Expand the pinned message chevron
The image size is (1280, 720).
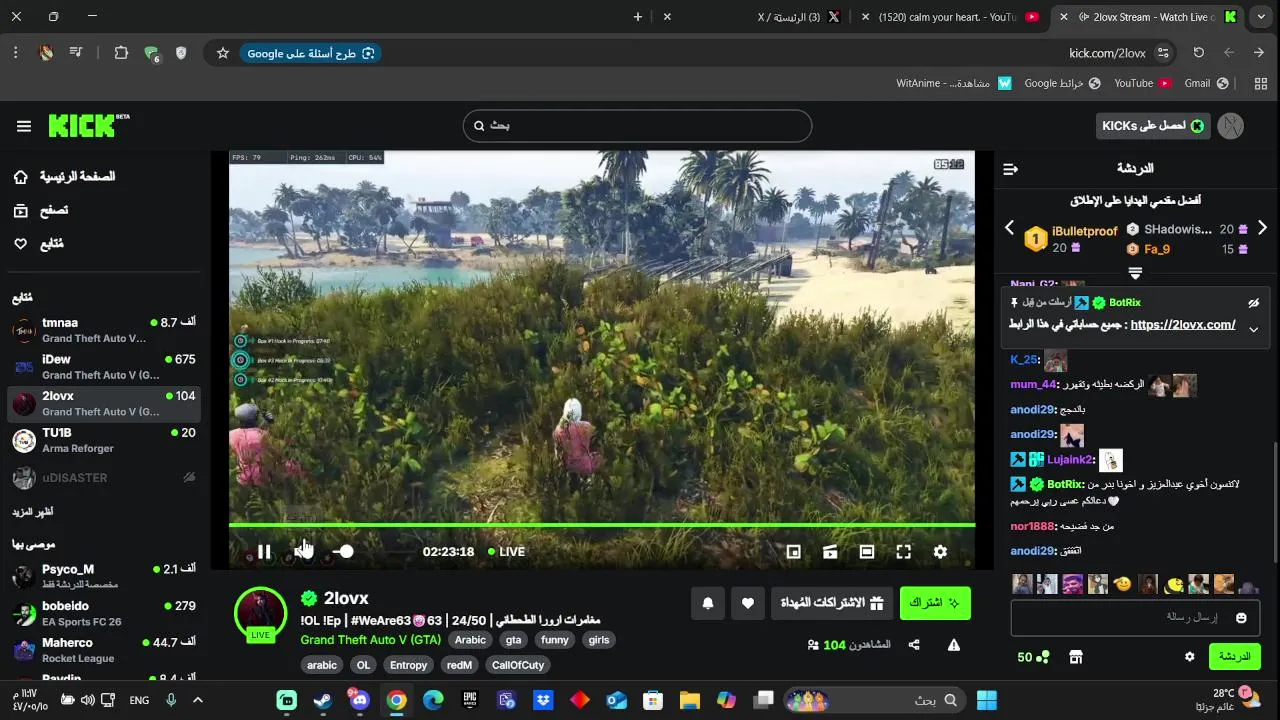click(x=1253, y=329)
